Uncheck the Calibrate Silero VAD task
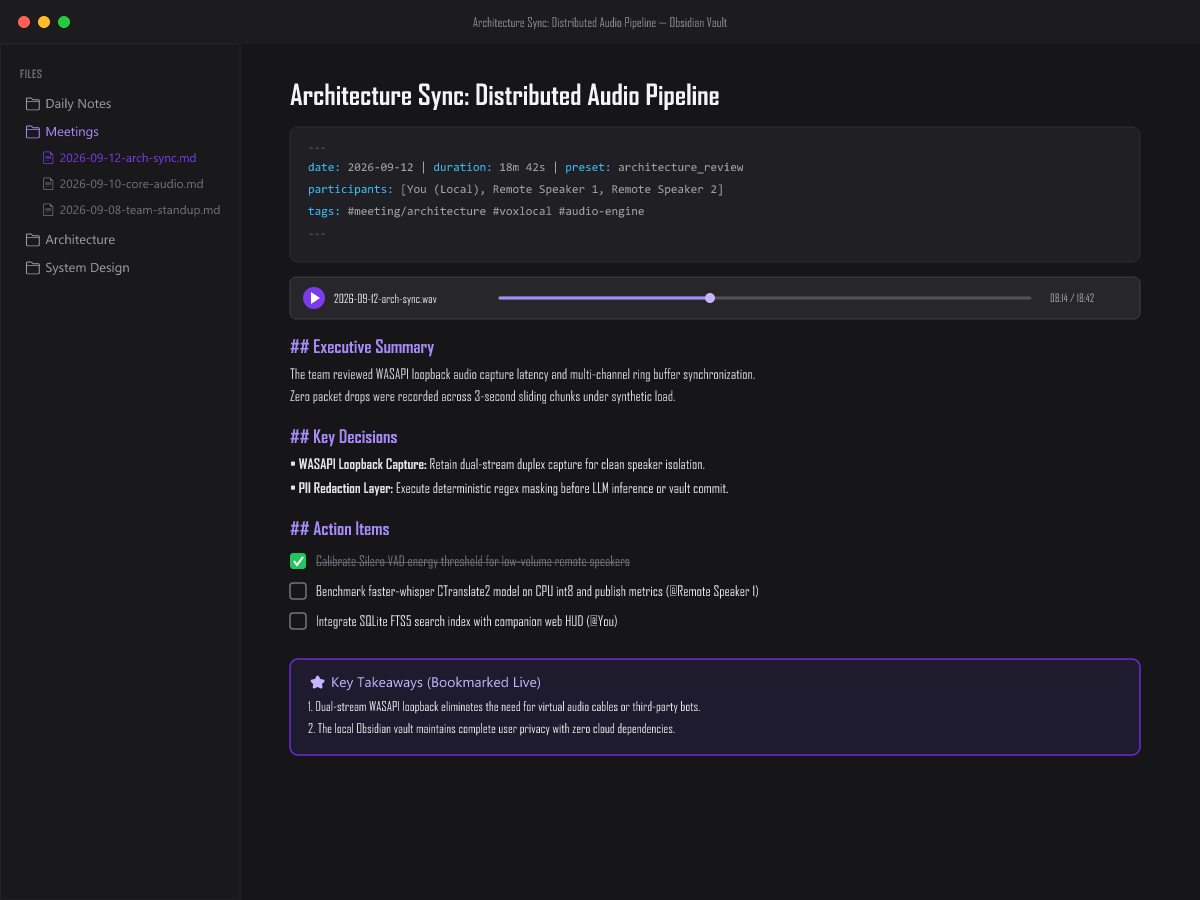 pyautogui.click(x=298, y=561)
